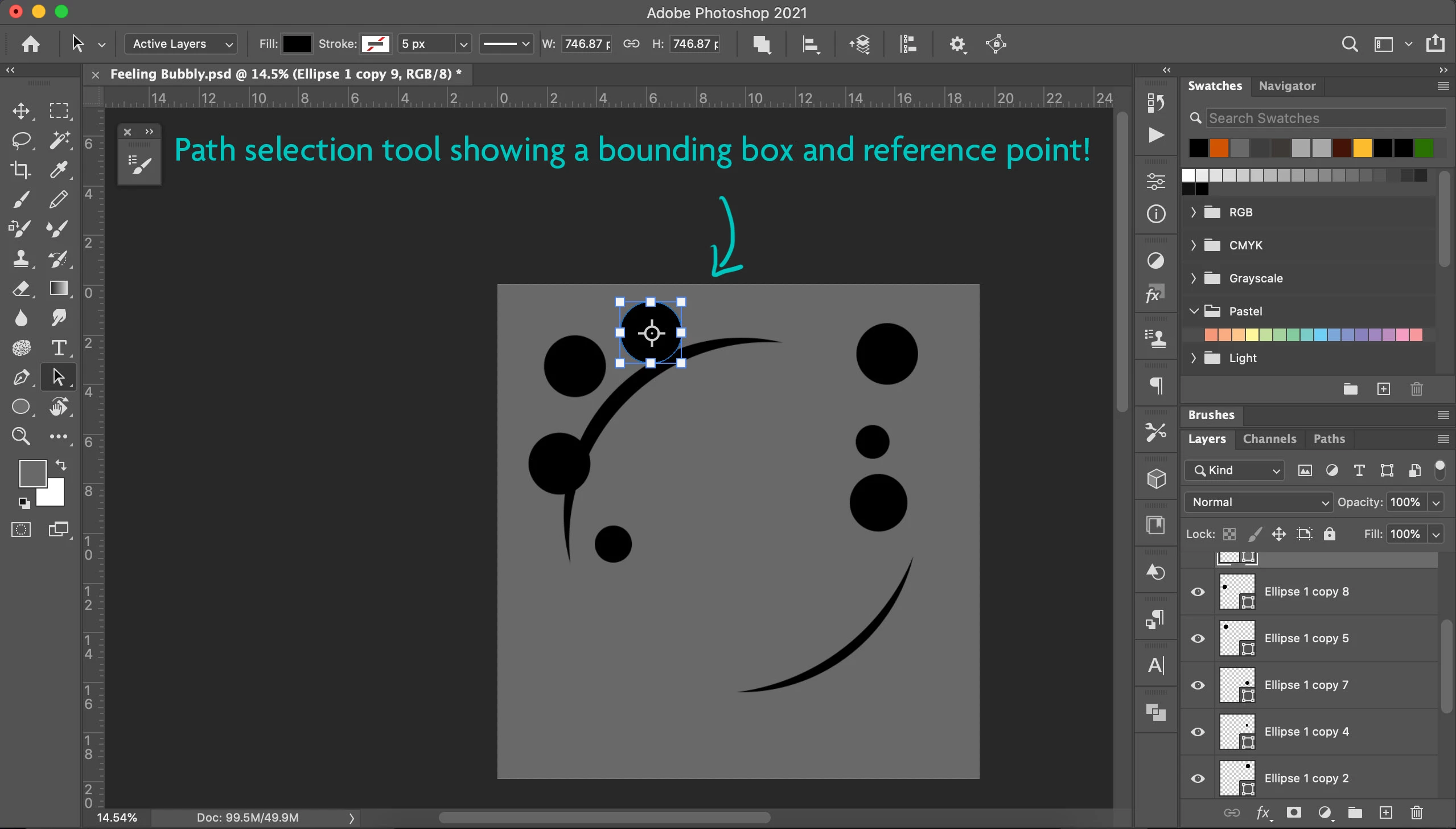Screen dimensions: 1456x829
Task: Switch to the Channels tab
Action: pos(1269,439)
